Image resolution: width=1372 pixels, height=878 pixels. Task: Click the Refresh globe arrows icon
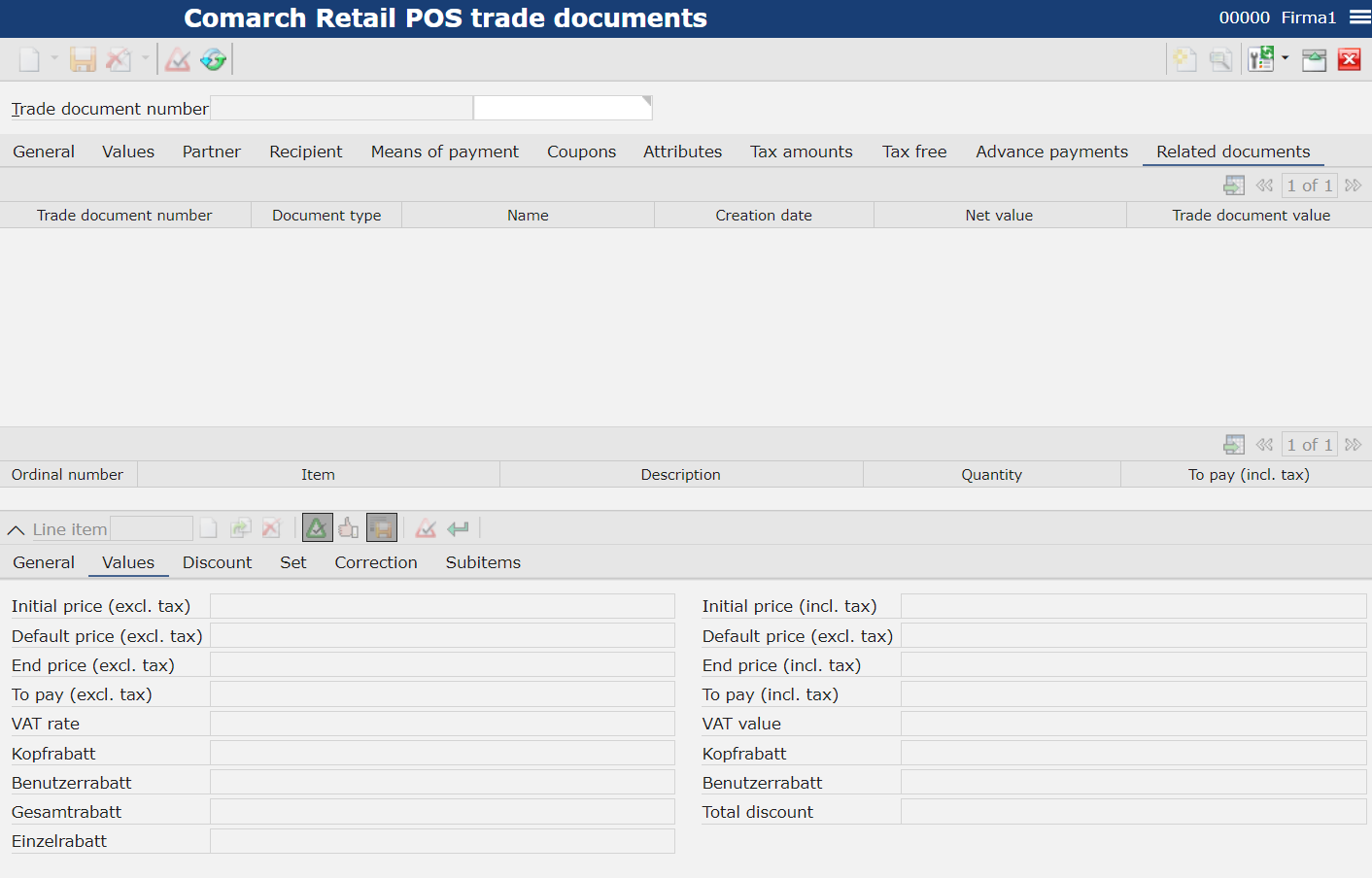click(214, 60)
